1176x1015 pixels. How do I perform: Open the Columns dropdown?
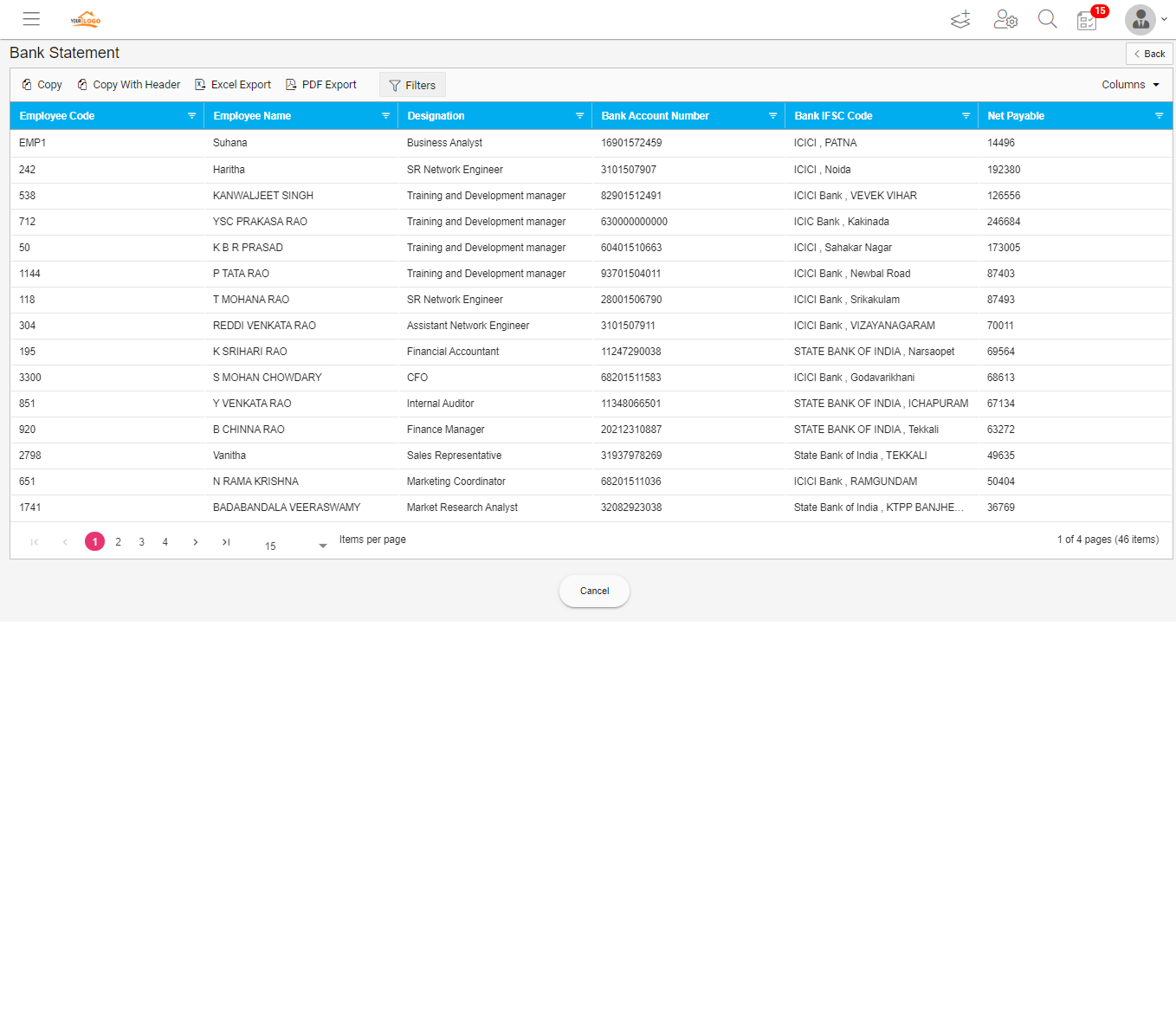1130,85
